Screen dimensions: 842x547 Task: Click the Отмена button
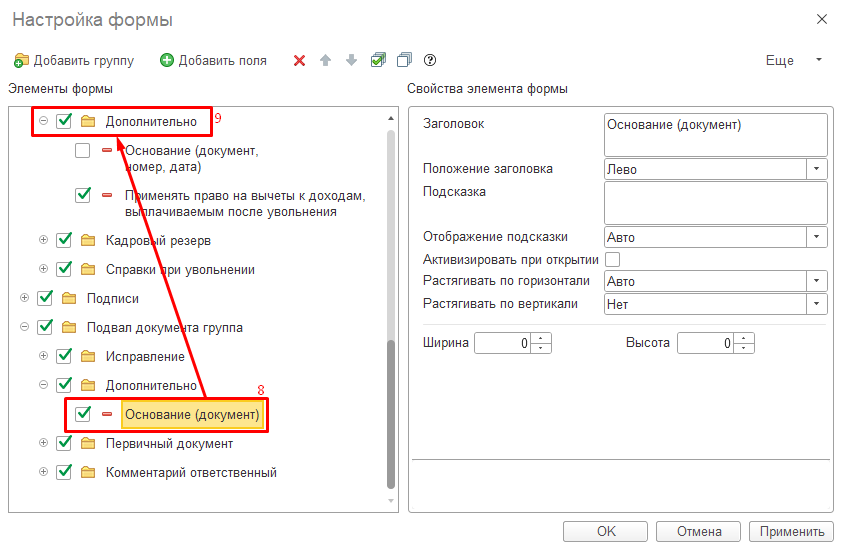(x=699, y=531)
